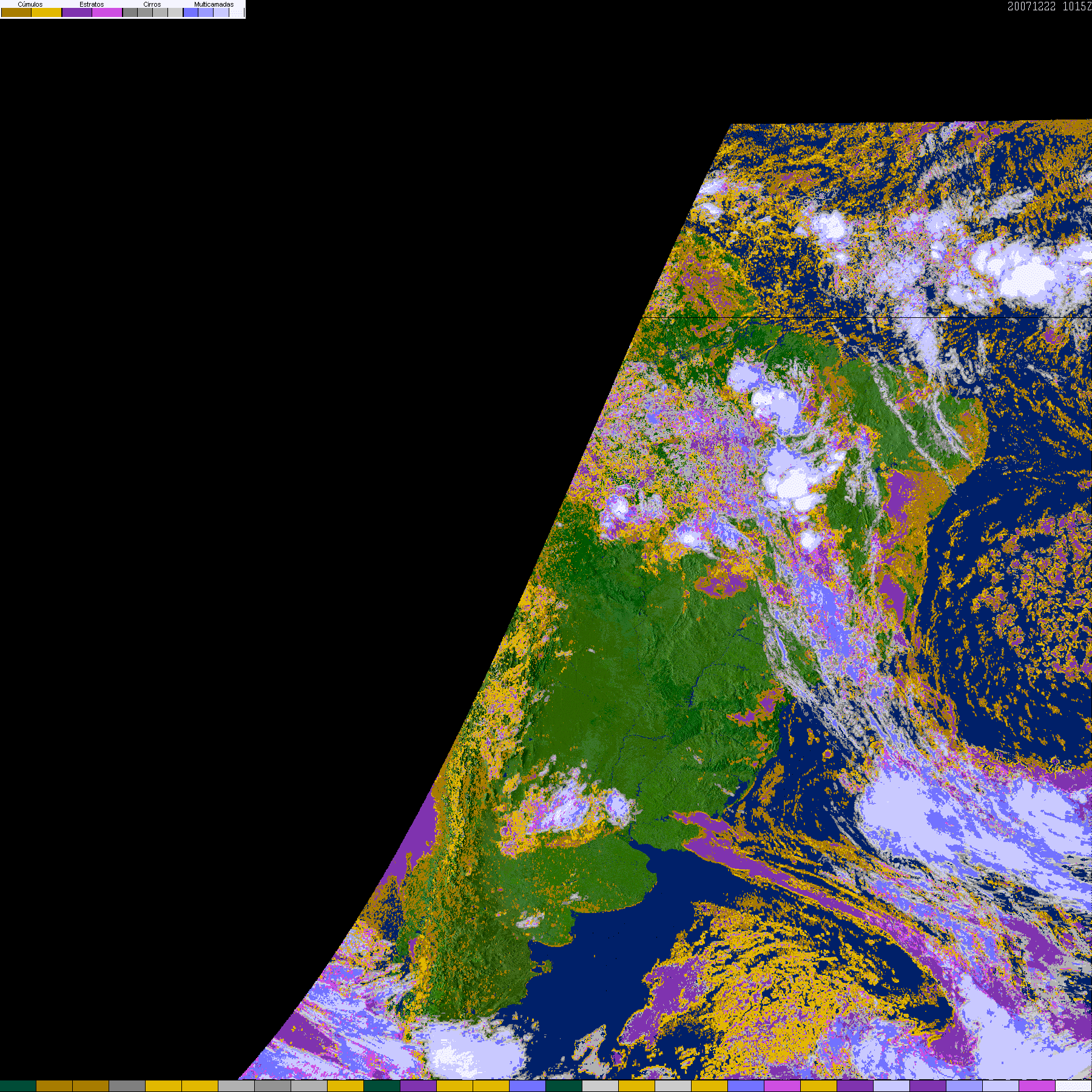This screenshot has height=1092, width=1092.
Task: Click the darkest blue Multicamadas legend swatch
Action: (x=190, y=12)
